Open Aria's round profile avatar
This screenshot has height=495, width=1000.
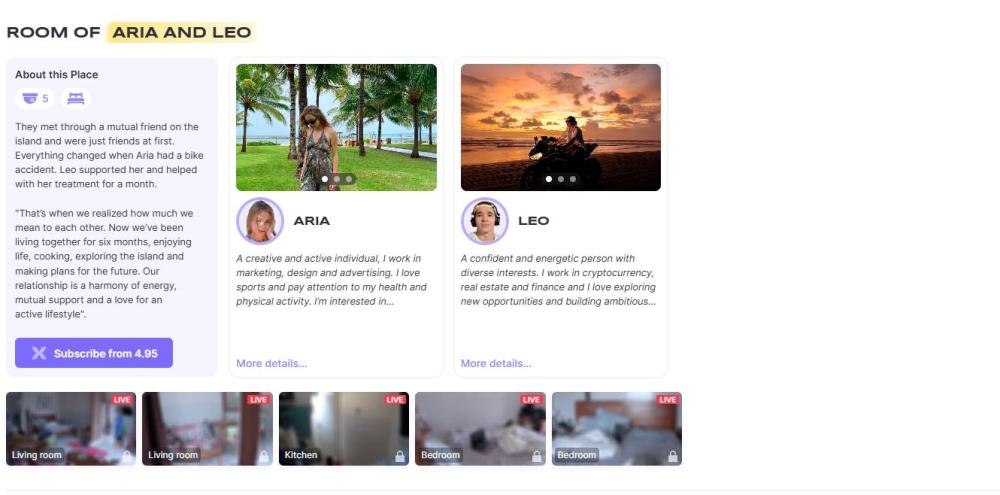(260, 221)
